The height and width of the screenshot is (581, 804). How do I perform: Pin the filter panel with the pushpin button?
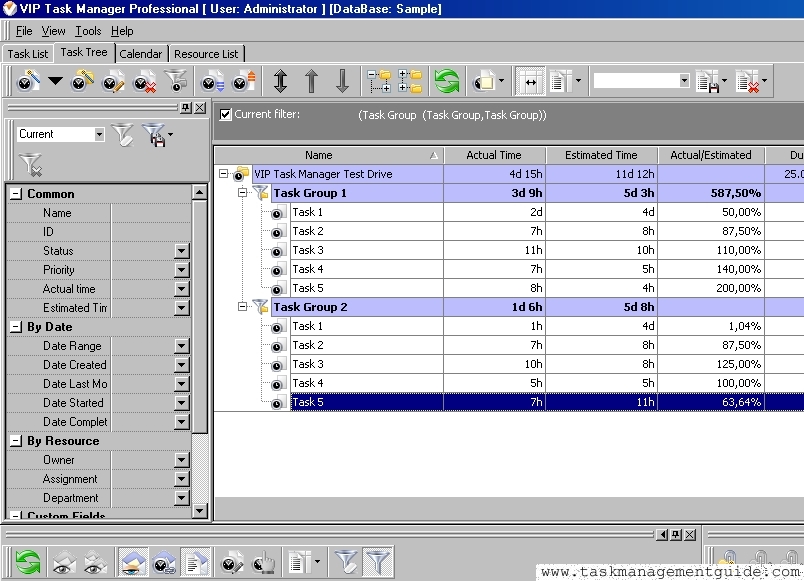tap(186, 108)
